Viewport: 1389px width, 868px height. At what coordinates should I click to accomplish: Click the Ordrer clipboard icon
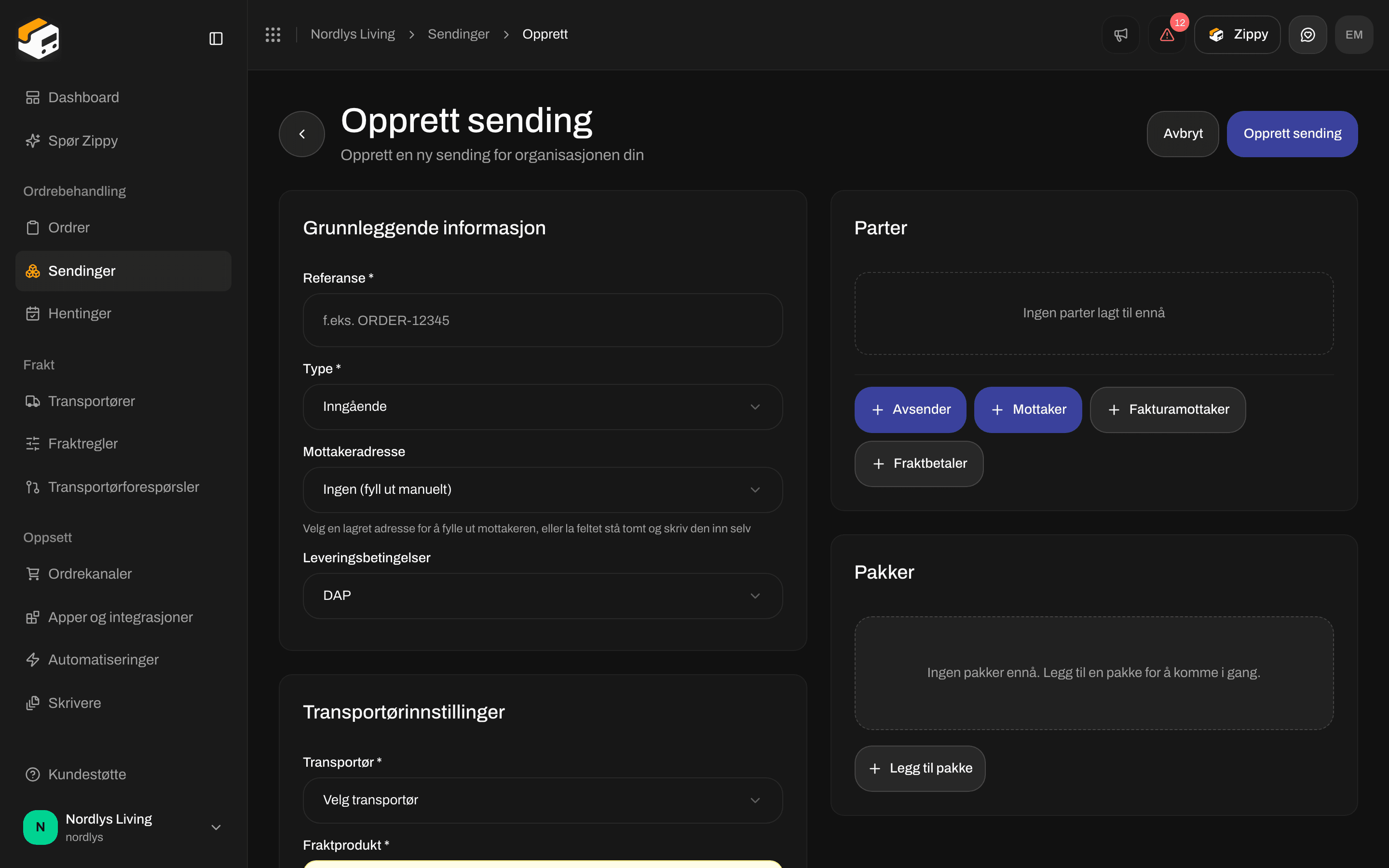pos(33,228)
